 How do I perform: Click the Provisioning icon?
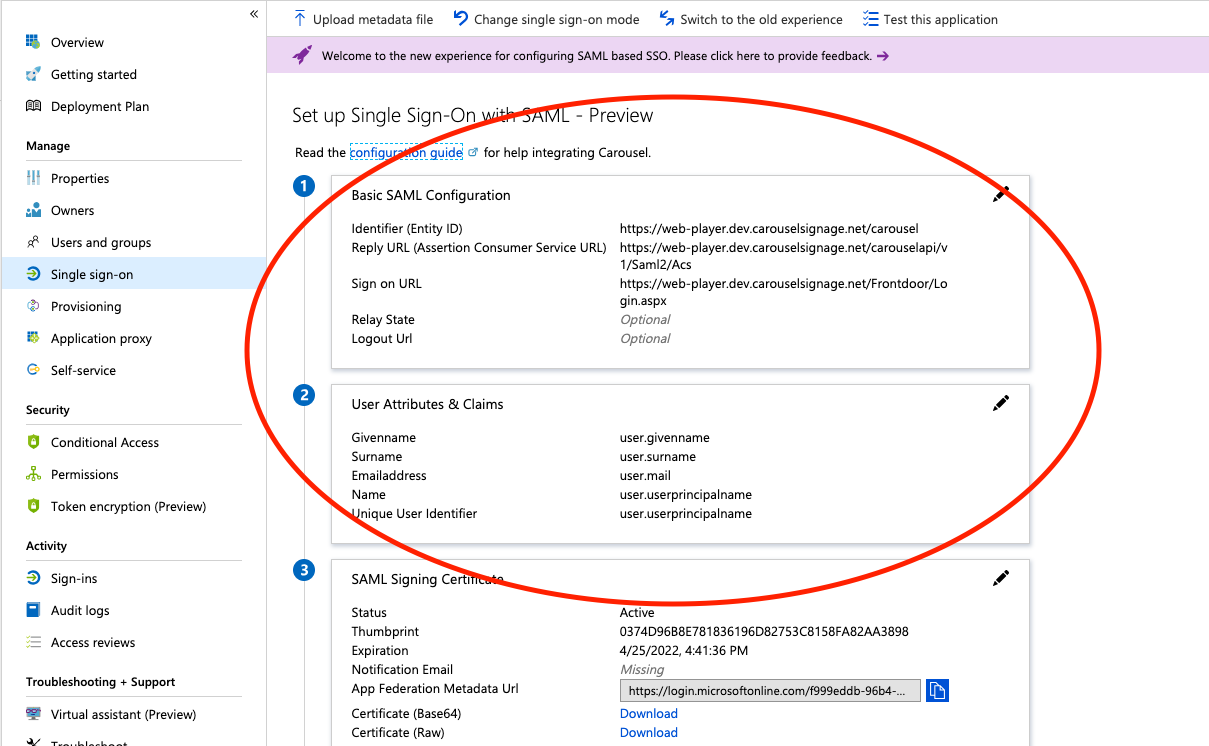(33, 307)
